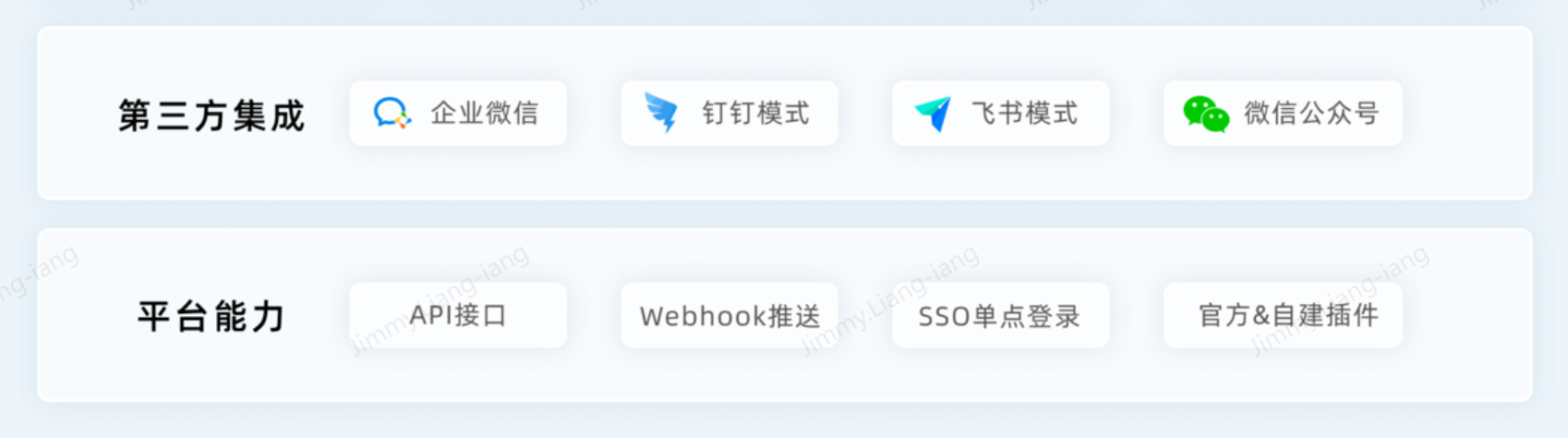Select the 官方&自建插件 card
This screenshot has width=1568, height=438.
point(1283,315)
